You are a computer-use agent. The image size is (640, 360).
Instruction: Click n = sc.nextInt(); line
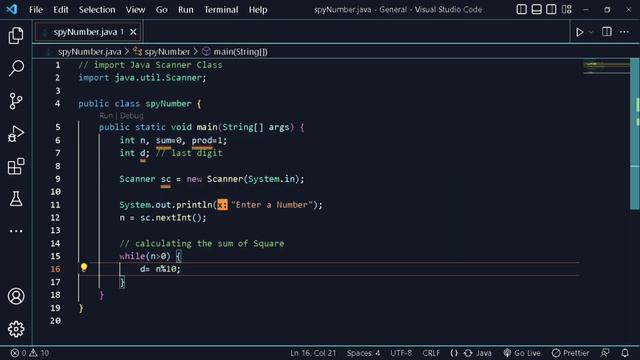[x=163, y=218]
